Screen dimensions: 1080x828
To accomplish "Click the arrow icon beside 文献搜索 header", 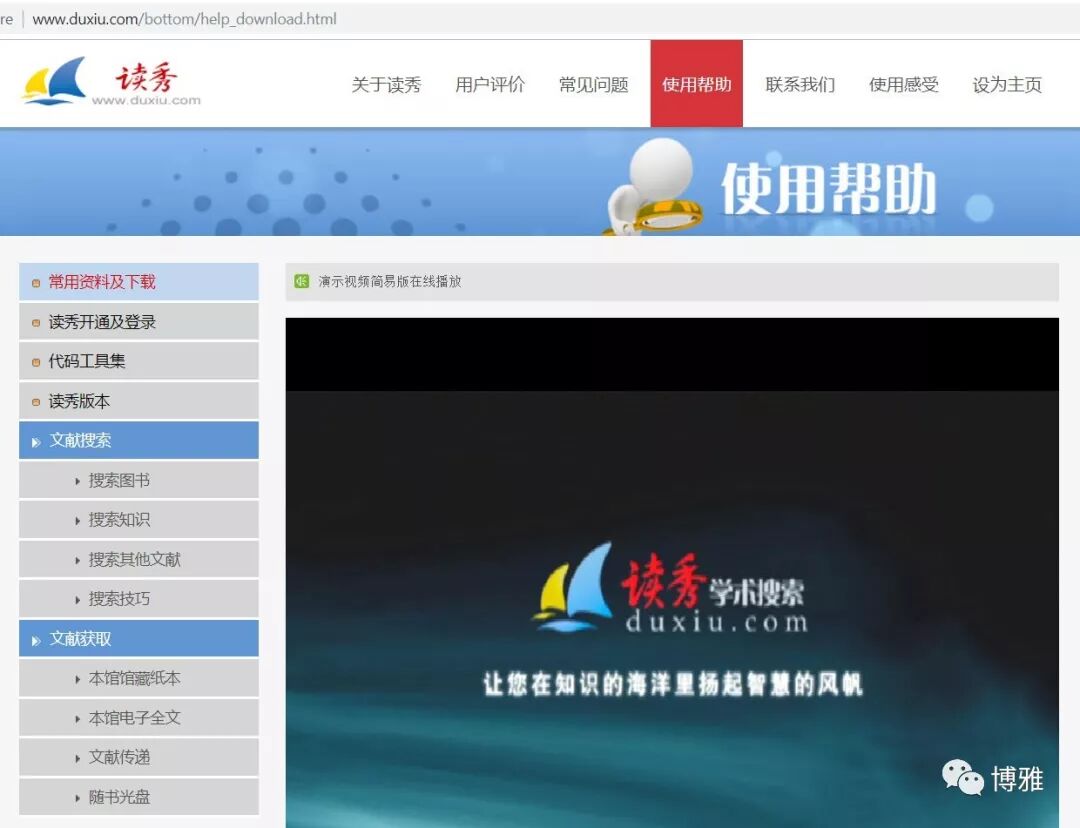I will pos(36,441).
